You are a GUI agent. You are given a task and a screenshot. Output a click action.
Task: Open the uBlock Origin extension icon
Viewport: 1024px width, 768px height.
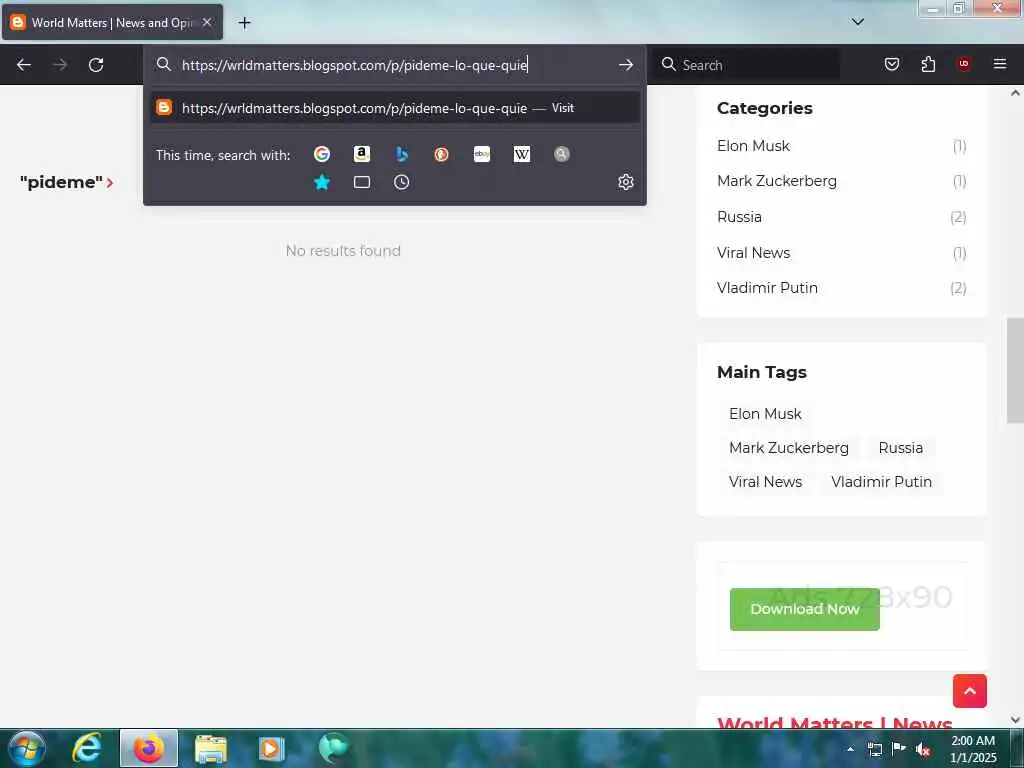(x=964, y=64)
